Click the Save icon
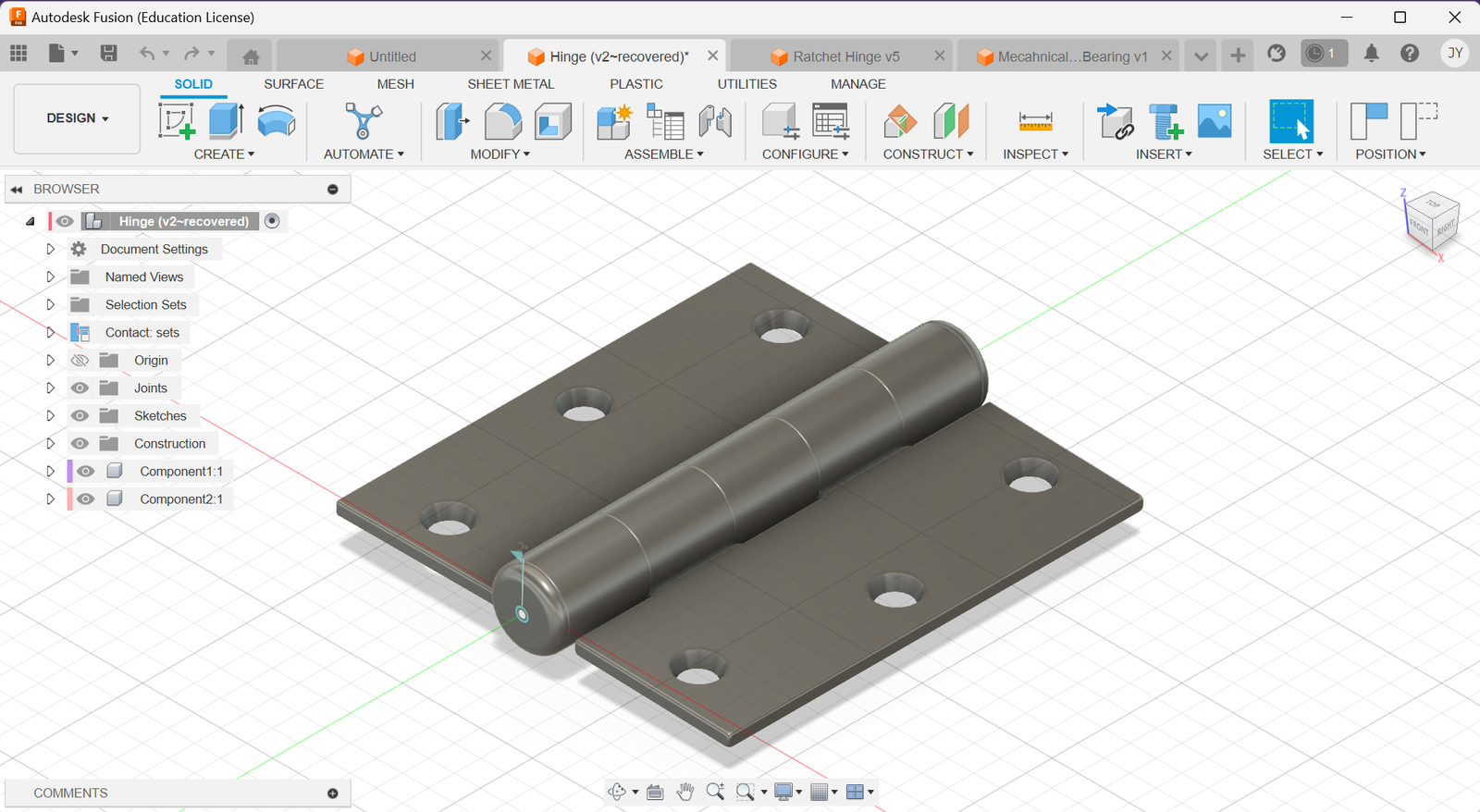Screen dimensions: 1480x812 108,54
